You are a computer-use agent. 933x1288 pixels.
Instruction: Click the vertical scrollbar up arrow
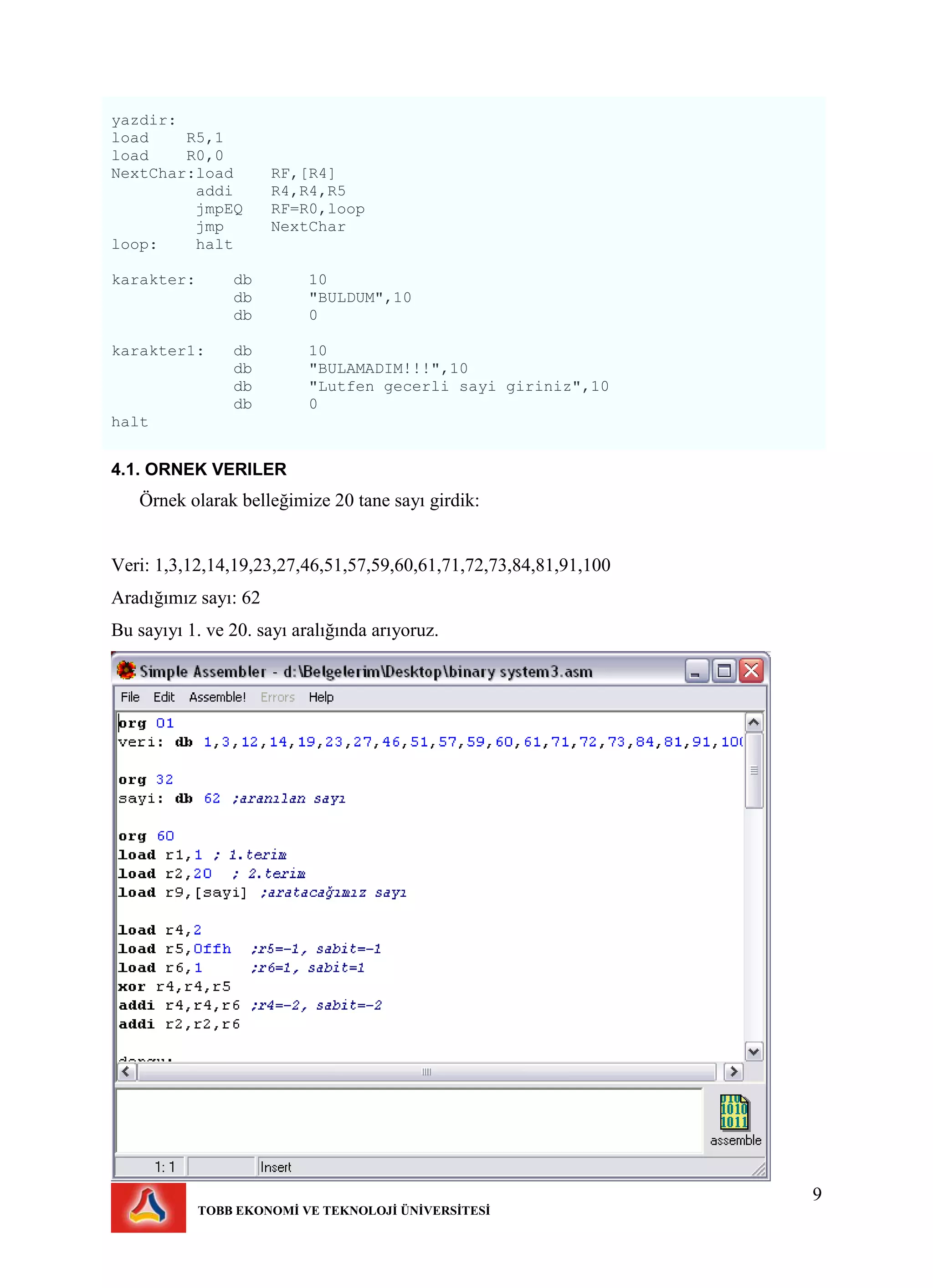(x=754, y=722)
